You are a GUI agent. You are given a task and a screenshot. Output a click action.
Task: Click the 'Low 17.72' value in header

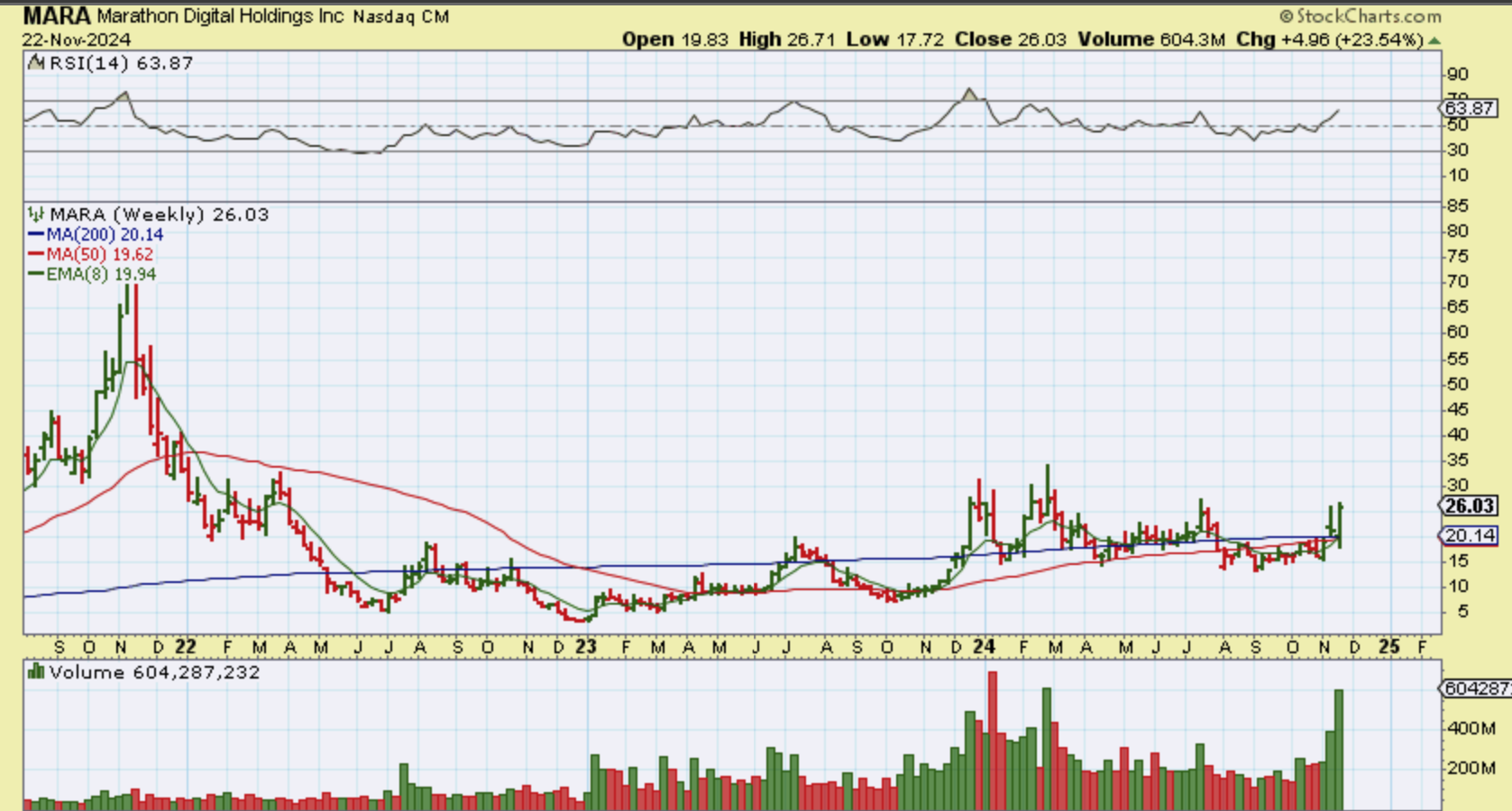pyautogui.click(x=894, y=40)
